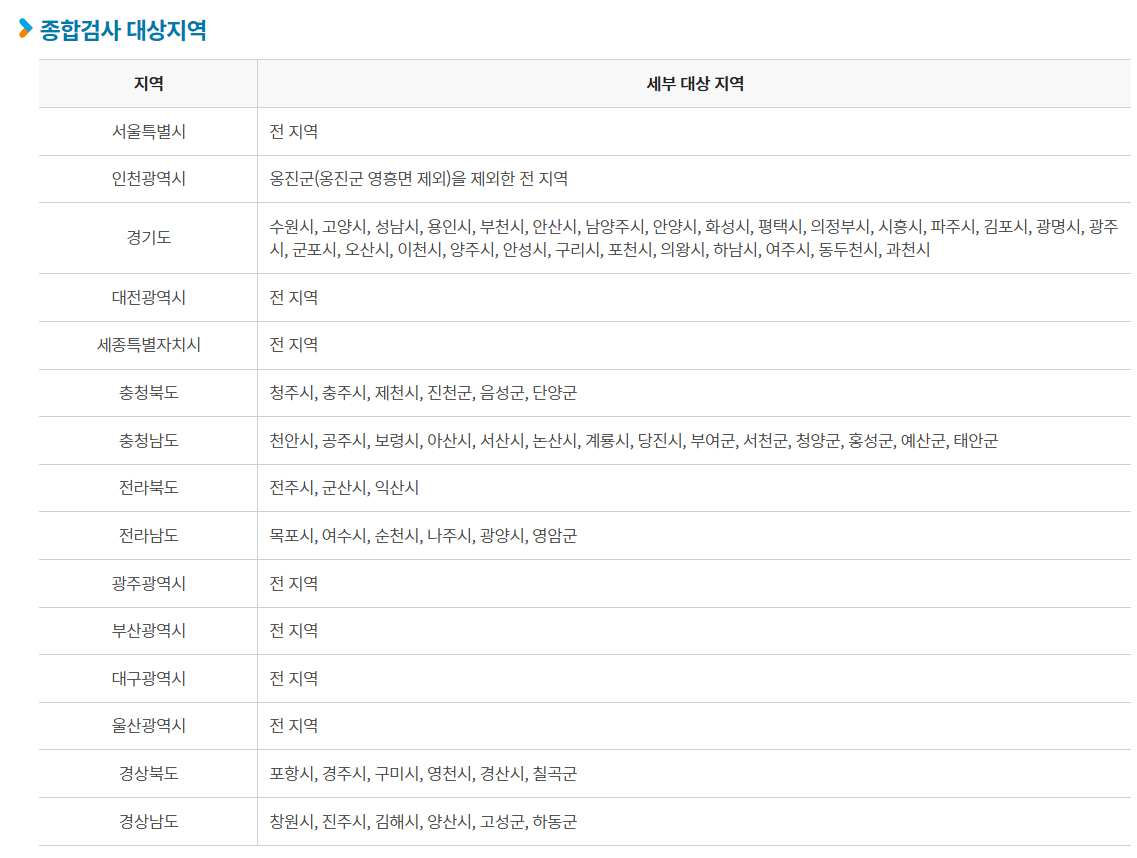Screen dimensions: 1137x858
Task: Select the 전라북도 row label
Action: click(x=149, y=487)
